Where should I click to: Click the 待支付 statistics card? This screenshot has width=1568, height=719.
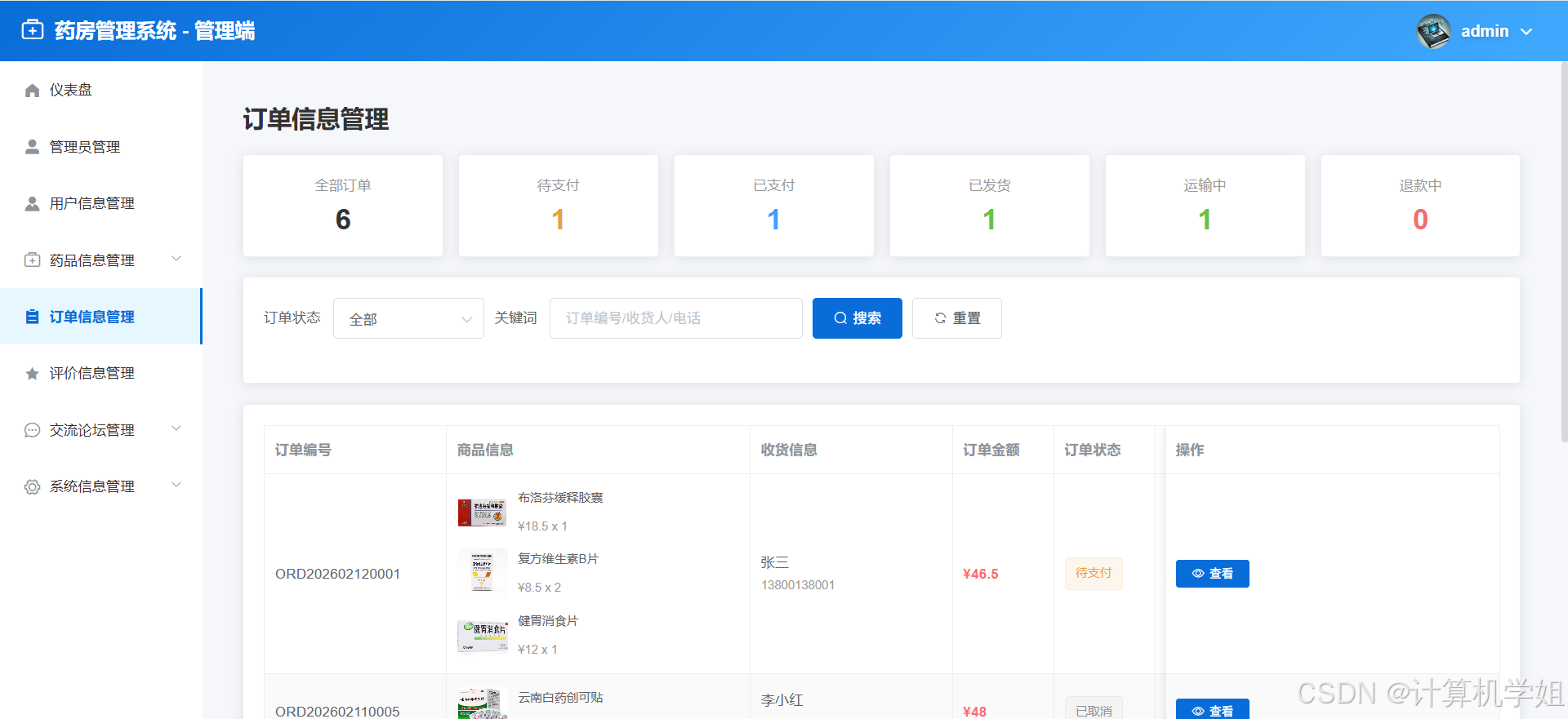(559, 206)
